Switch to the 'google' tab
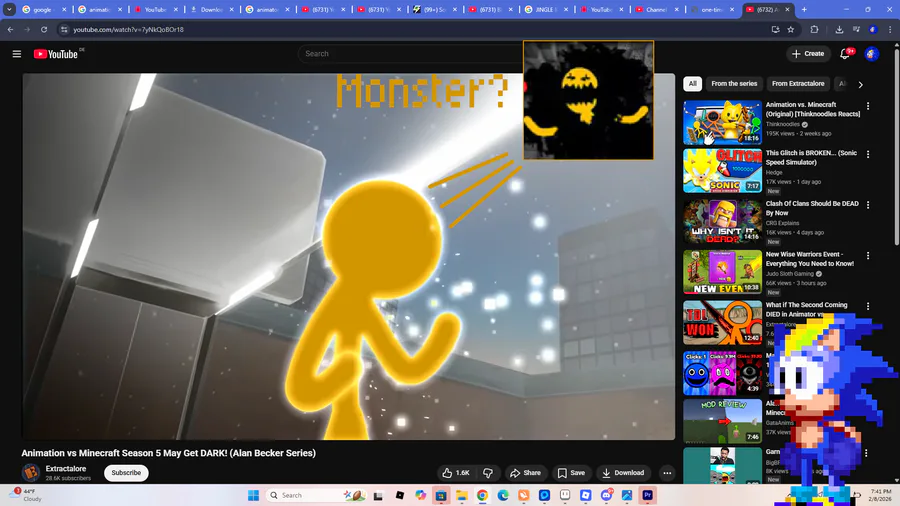The image size is (900, 506). (x=43, y=9)
